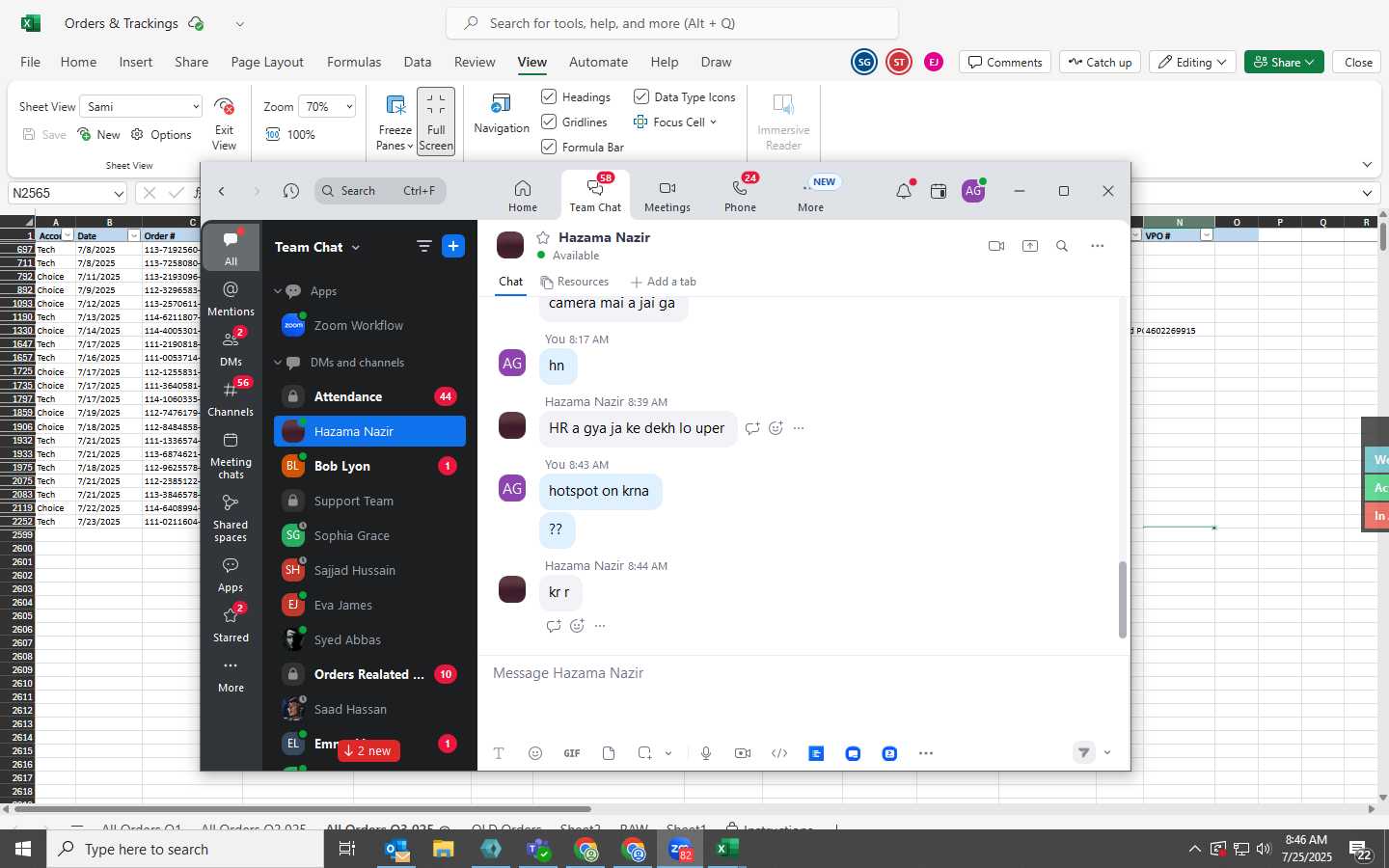
Task: Open Shared spaces in Zoom sidebar
Action: (231, 518)
